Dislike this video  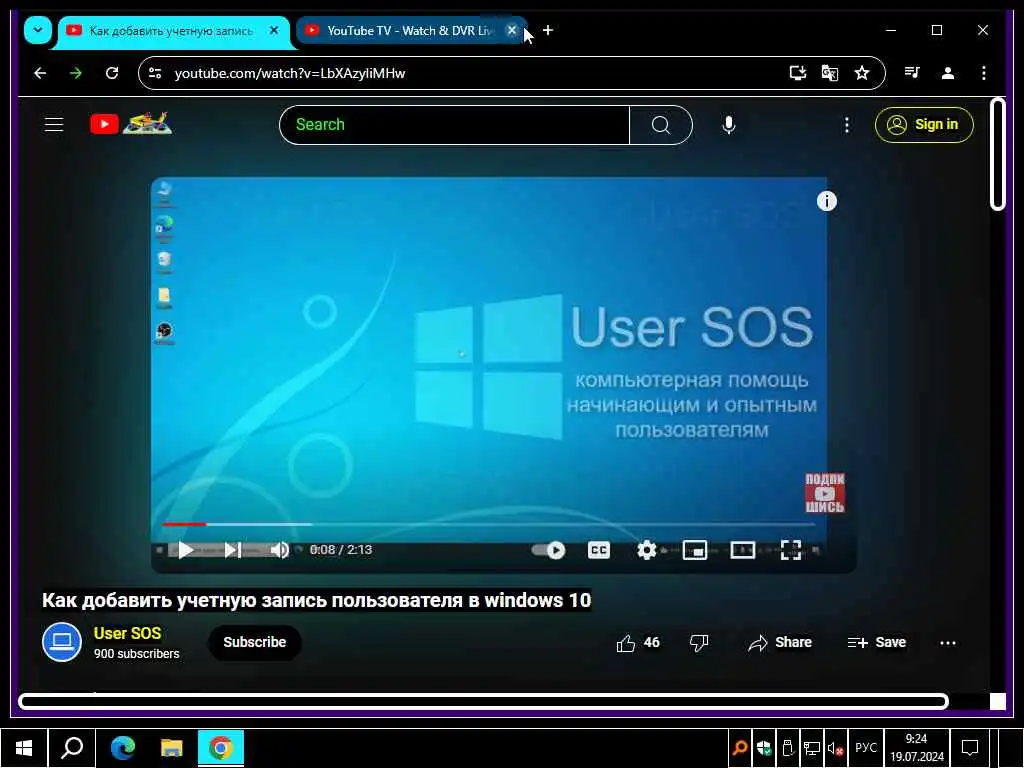coord(699,643)
